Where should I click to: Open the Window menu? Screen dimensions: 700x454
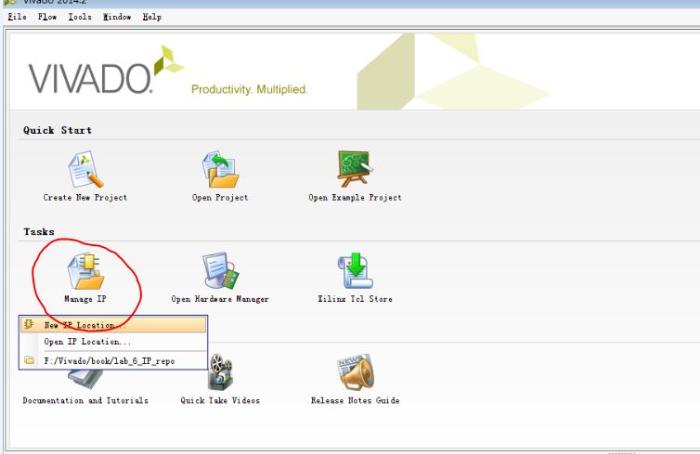(x=116, y=17)
